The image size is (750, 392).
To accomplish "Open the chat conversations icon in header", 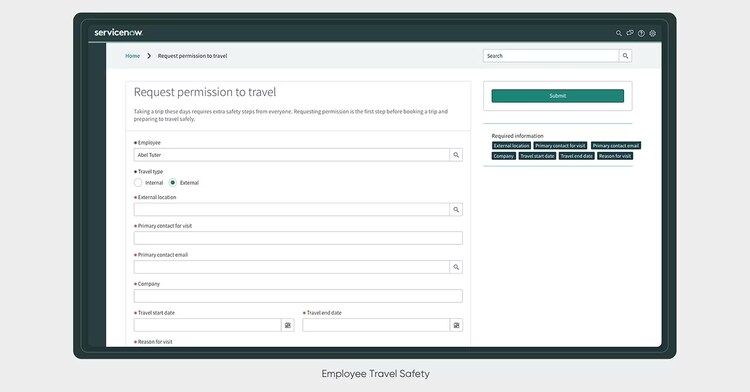I will point(630,33).
